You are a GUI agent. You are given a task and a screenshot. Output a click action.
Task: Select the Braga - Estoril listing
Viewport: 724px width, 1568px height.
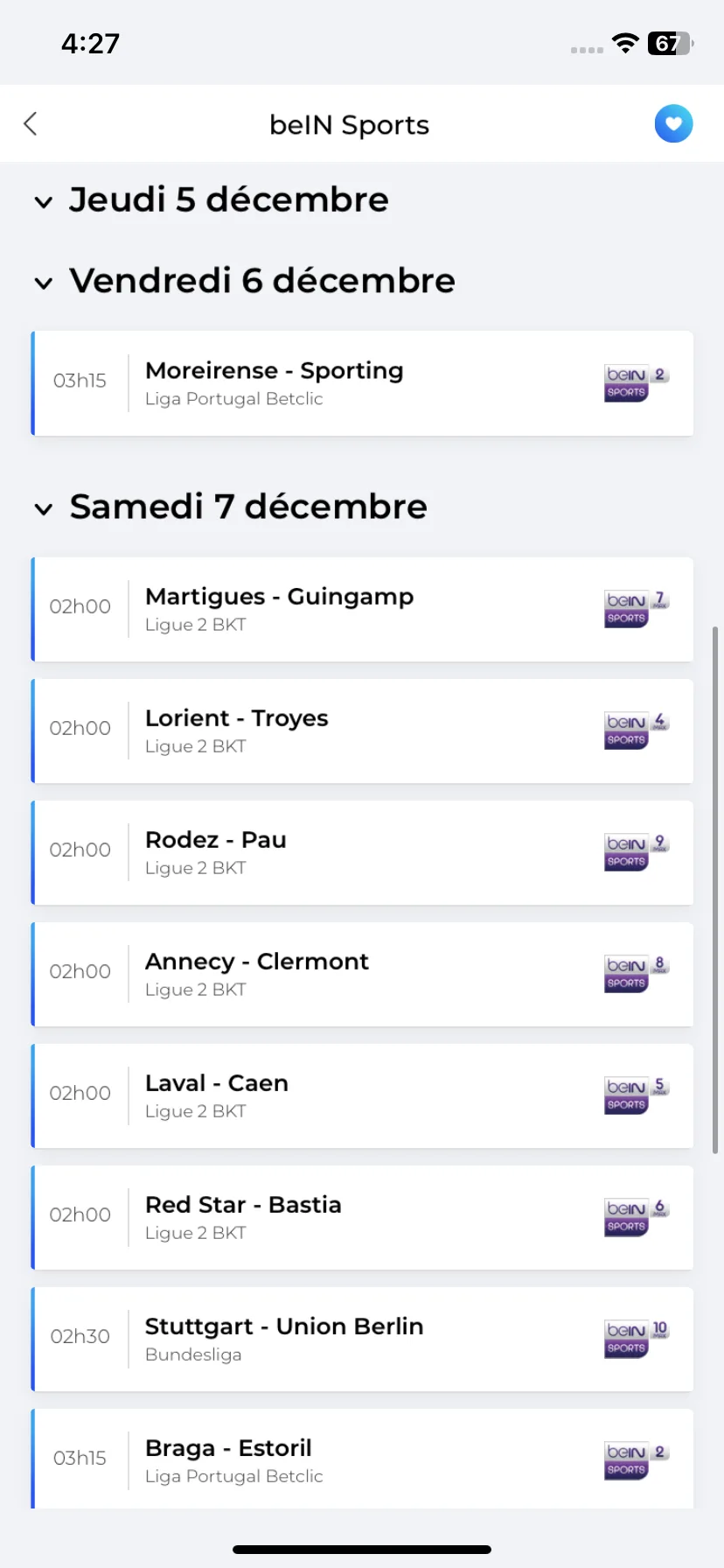coord(362,1459)
